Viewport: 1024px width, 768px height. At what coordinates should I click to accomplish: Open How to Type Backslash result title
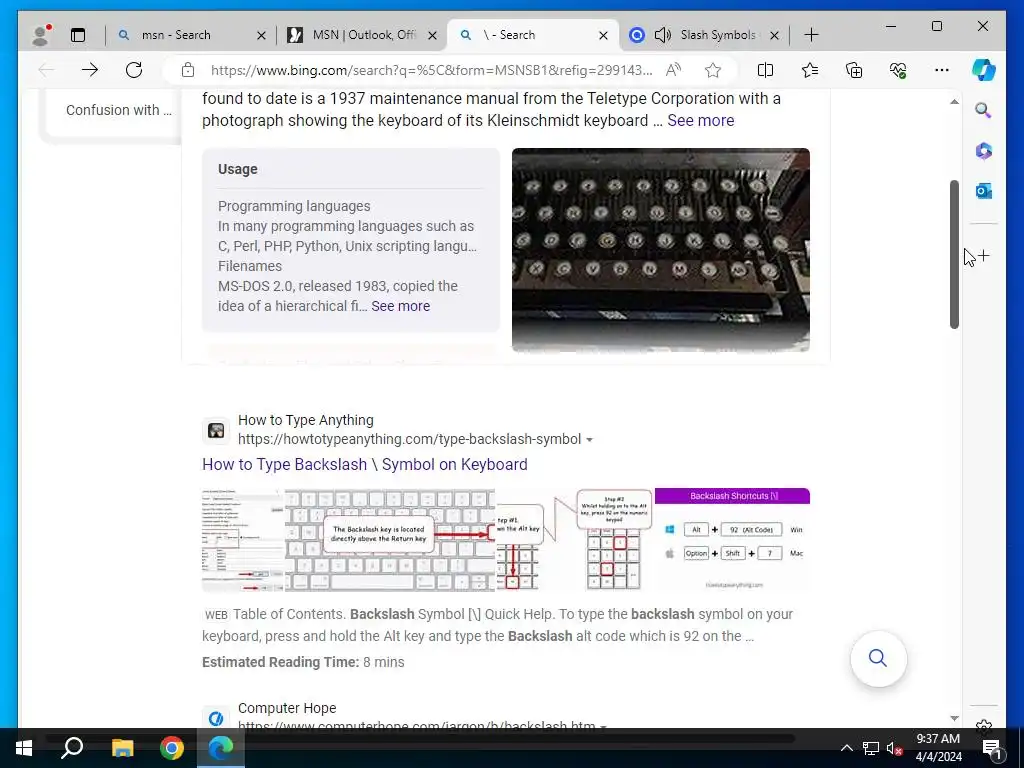(x=364, y=464)
